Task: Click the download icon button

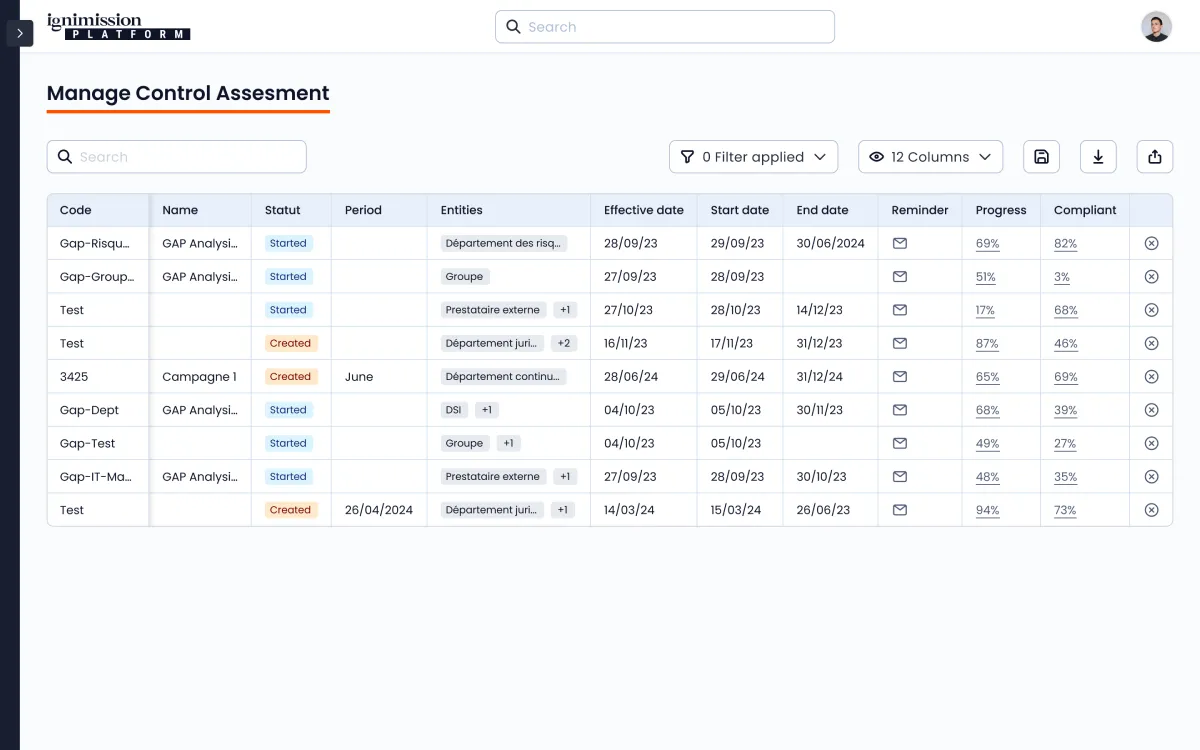Action: click(1098, 157)
